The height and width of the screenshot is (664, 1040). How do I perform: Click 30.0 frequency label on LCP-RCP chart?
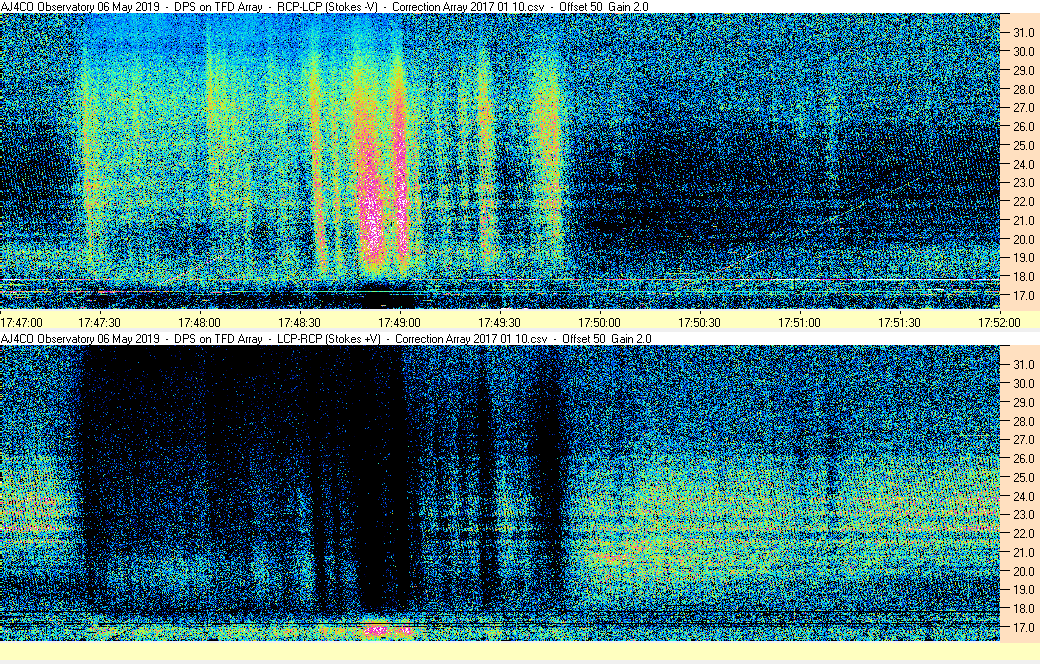pyautogui.click(x=1023, y=383)
